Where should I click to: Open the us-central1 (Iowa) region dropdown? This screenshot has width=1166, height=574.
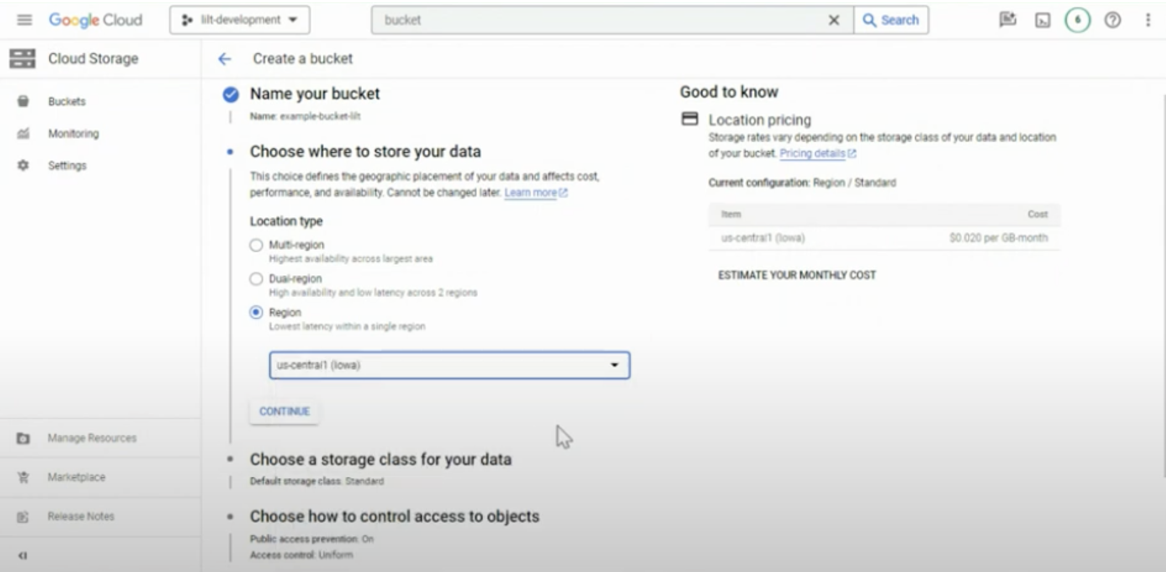[x=450, y=365]
